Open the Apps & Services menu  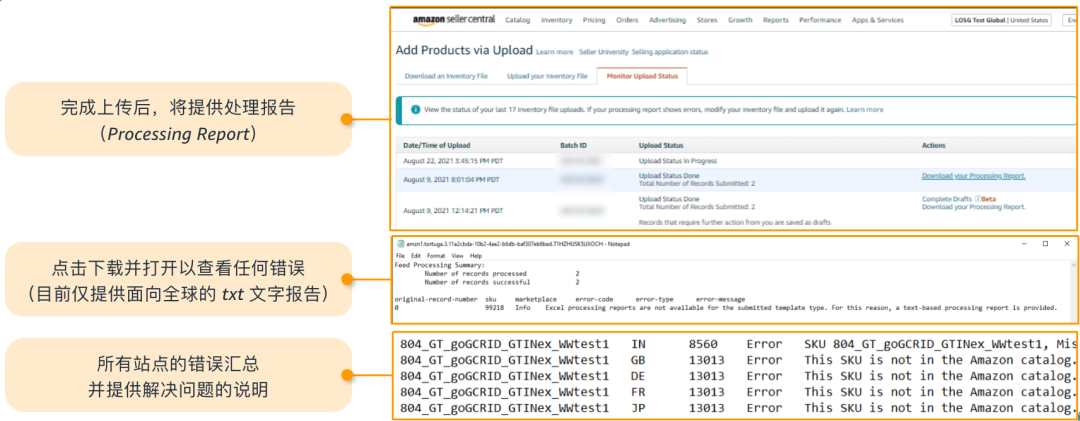coord(878,20)
